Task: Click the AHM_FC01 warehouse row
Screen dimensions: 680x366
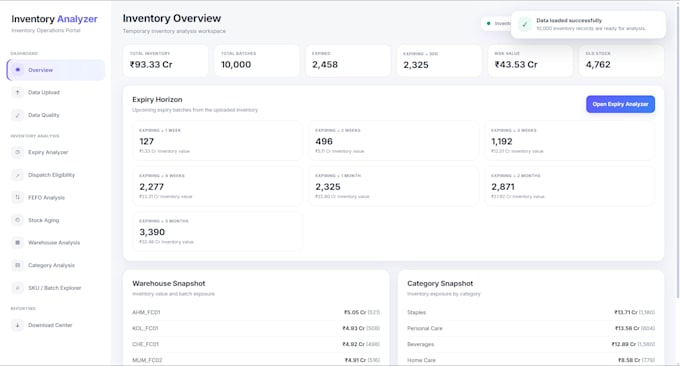Action: tap(256, 312)
